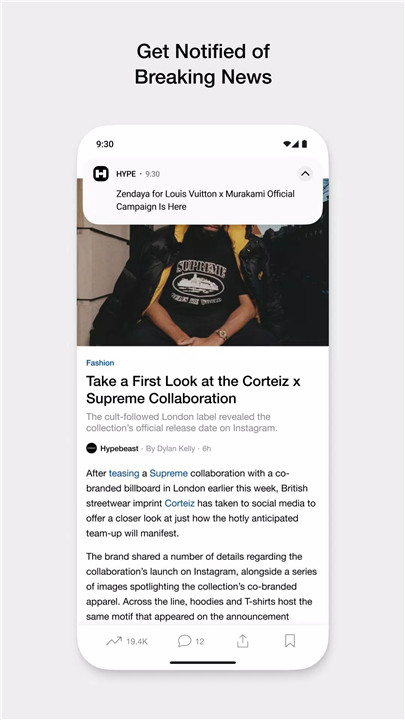Collapse the notification using the chevron arrow
The image size is (405, 720).
(305, 174)
